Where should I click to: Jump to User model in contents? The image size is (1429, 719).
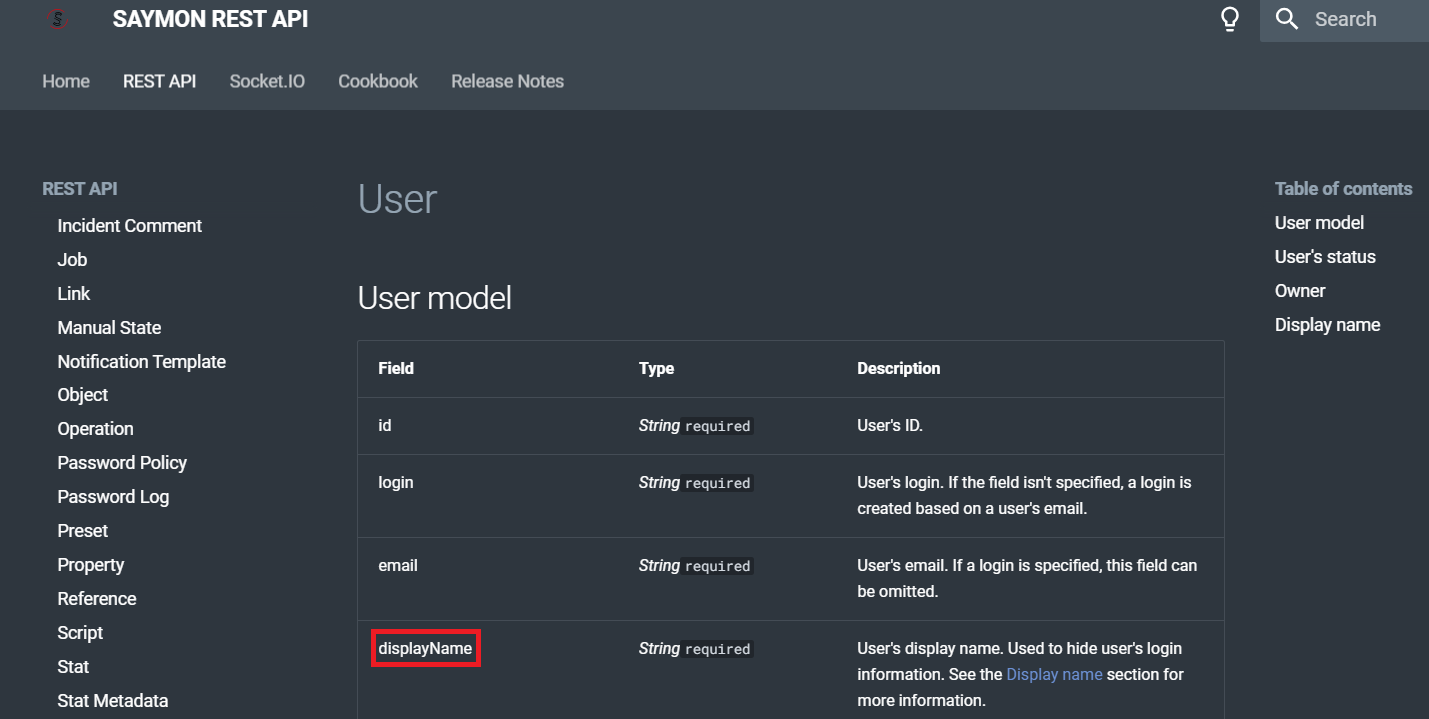1319,223
